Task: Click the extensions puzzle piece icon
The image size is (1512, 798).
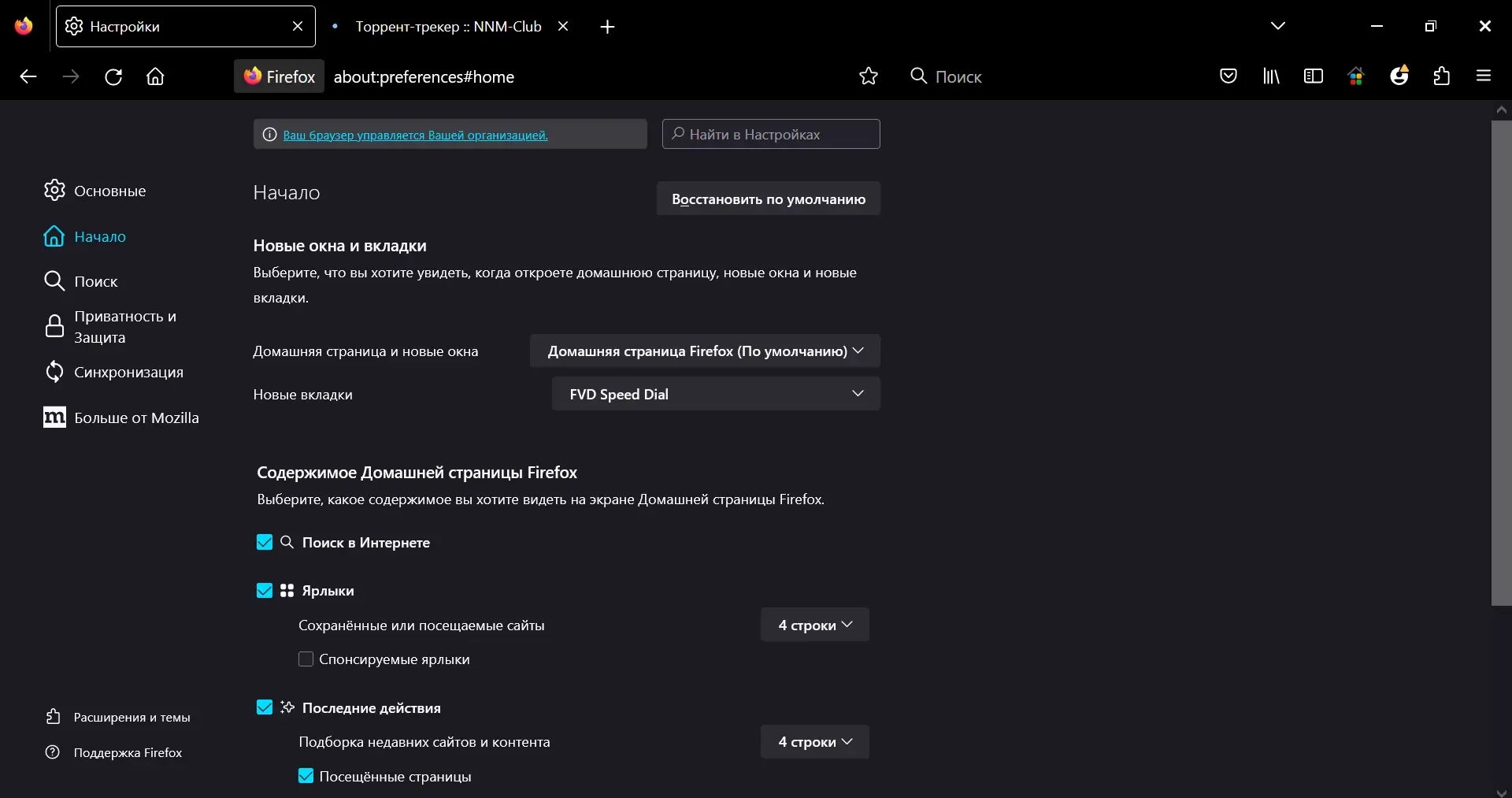Action: 1441,76
